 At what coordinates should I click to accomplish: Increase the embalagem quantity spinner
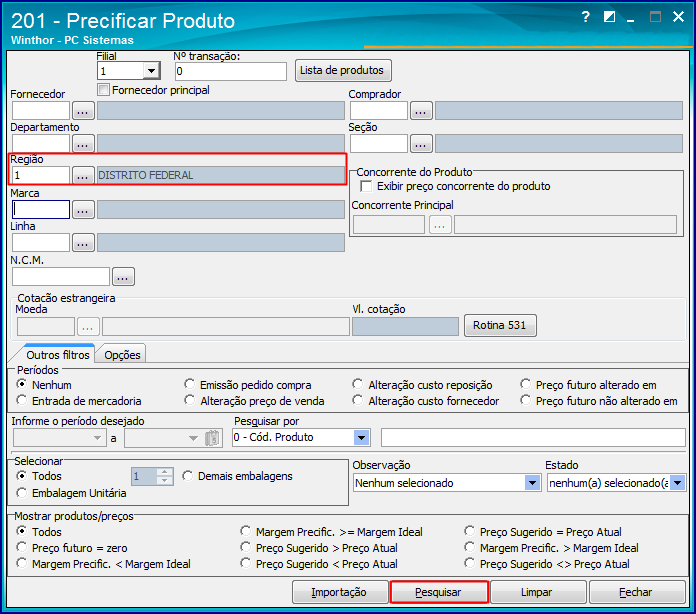pos(165,472)
